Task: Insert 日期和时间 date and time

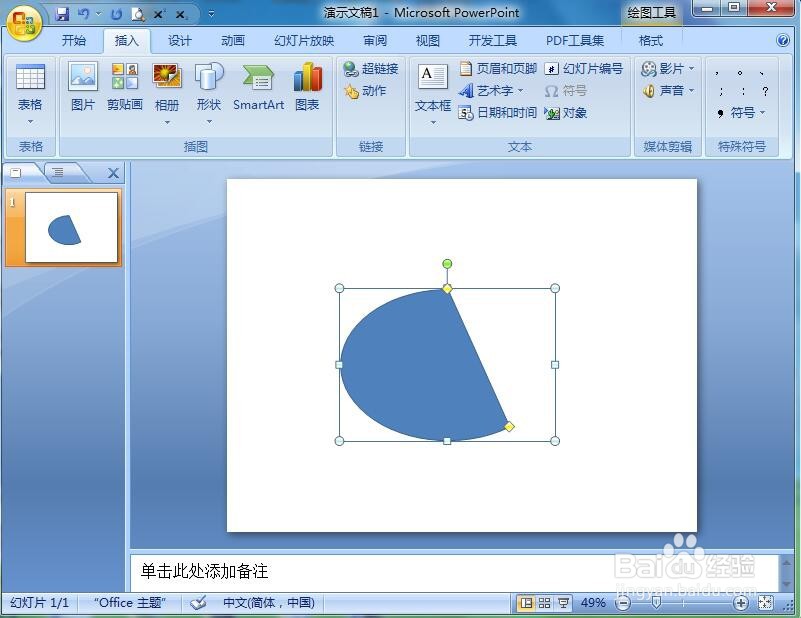Action: tap(498, 113)
